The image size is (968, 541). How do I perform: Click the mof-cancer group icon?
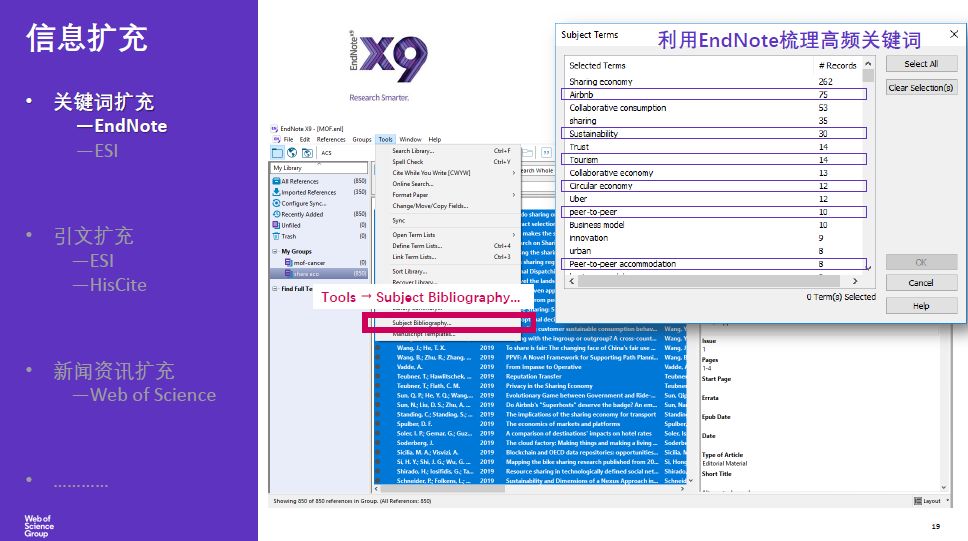pyautogui.click(x=288, y=262)
